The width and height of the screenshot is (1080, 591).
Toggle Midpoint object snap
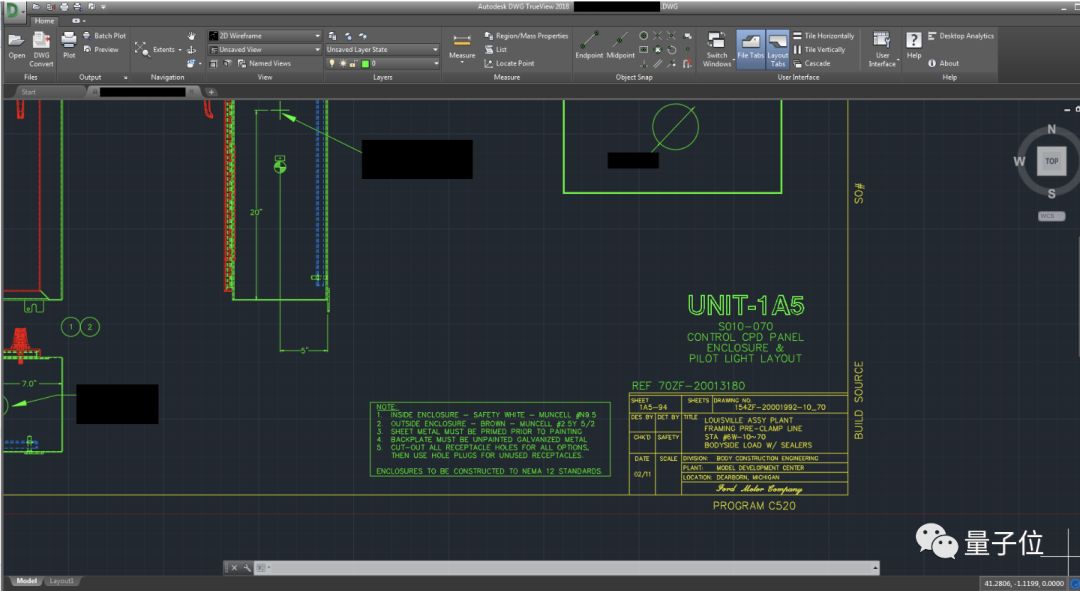click(x=620, y=43)
